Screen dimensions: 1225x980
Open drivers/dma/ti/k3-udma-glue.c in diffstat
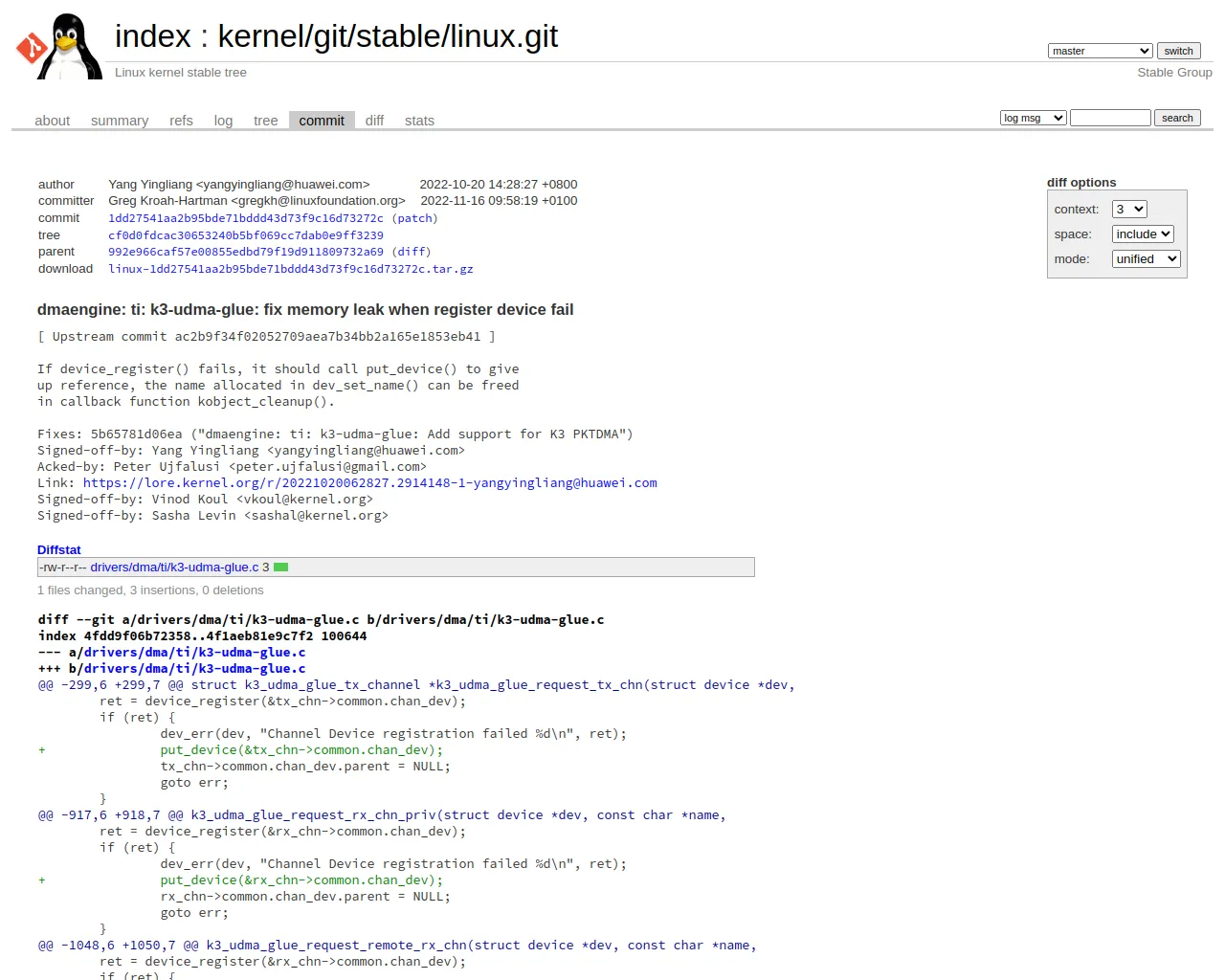coord(174,568)
